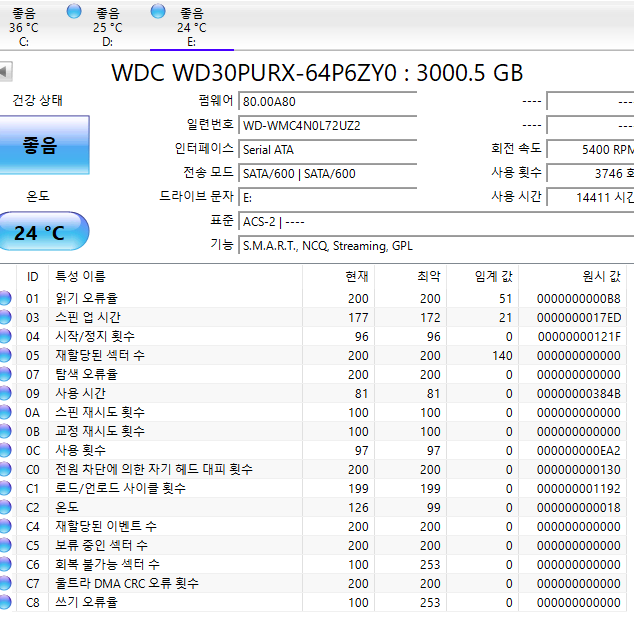This screenshot has width=634, height=634.
Task: Click status icon of row 0C 사용 횟수
Action: pos(5,450)
